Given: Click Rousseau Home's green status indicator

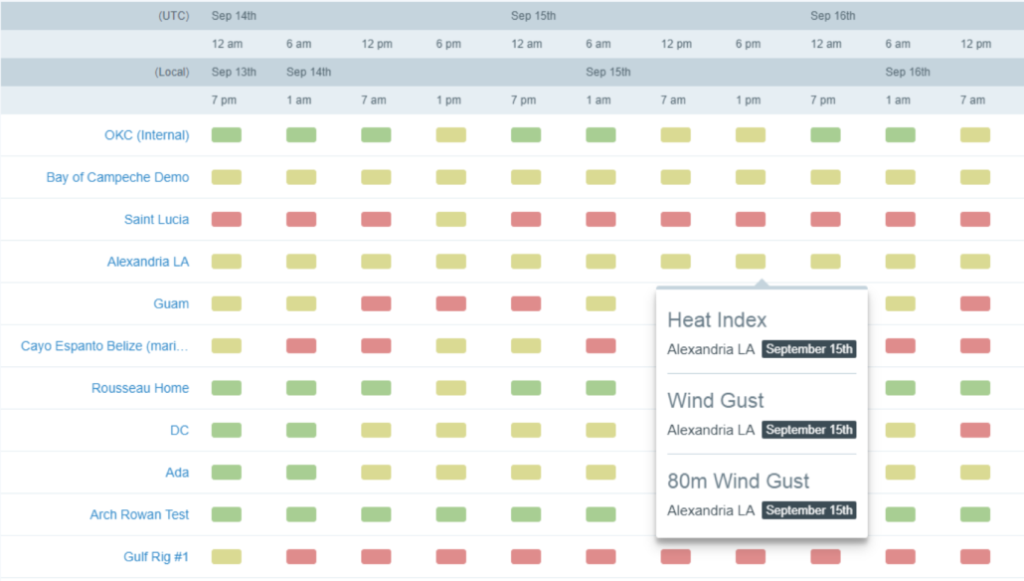Looking at the screenshot, I should [x=226, y=388].
